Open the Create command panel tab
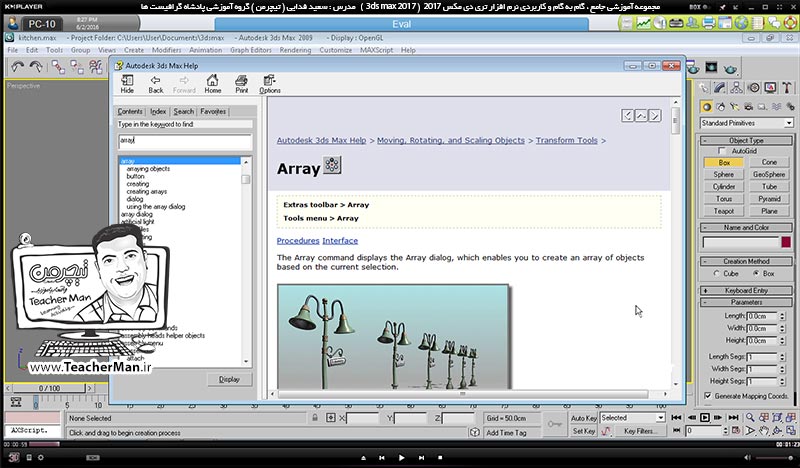This screenshot has width=800, height=468. click(x=704, y=88)
